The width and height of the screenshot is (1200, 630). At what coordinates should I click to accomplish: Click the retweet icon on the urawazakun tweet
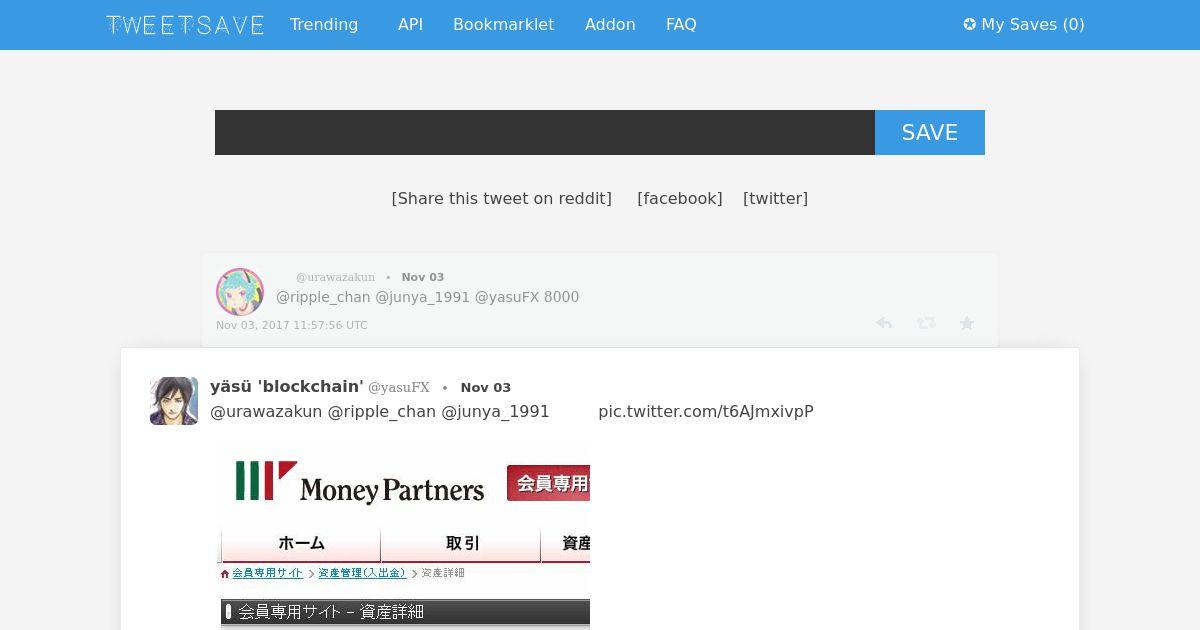click(926, 323)
